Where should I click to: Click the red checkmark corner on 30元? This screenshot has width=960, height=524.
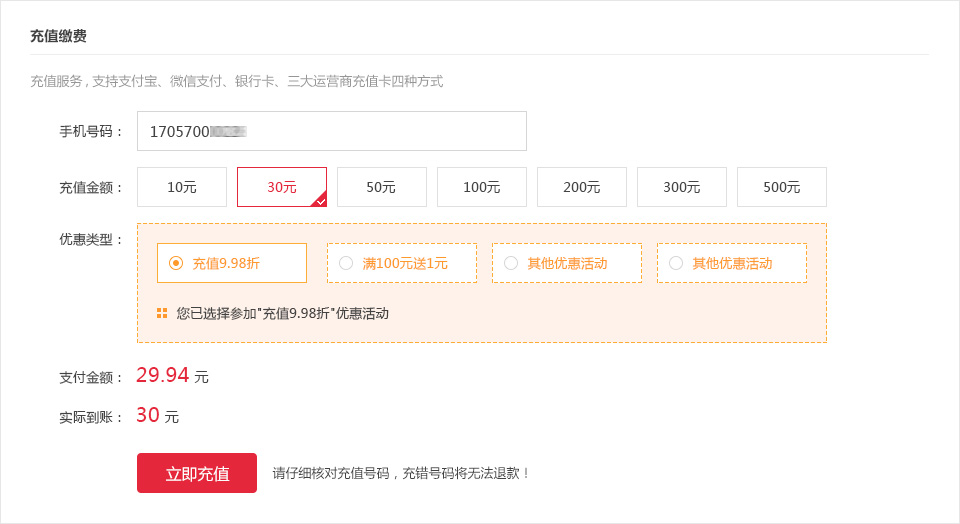tap(320, 200)
